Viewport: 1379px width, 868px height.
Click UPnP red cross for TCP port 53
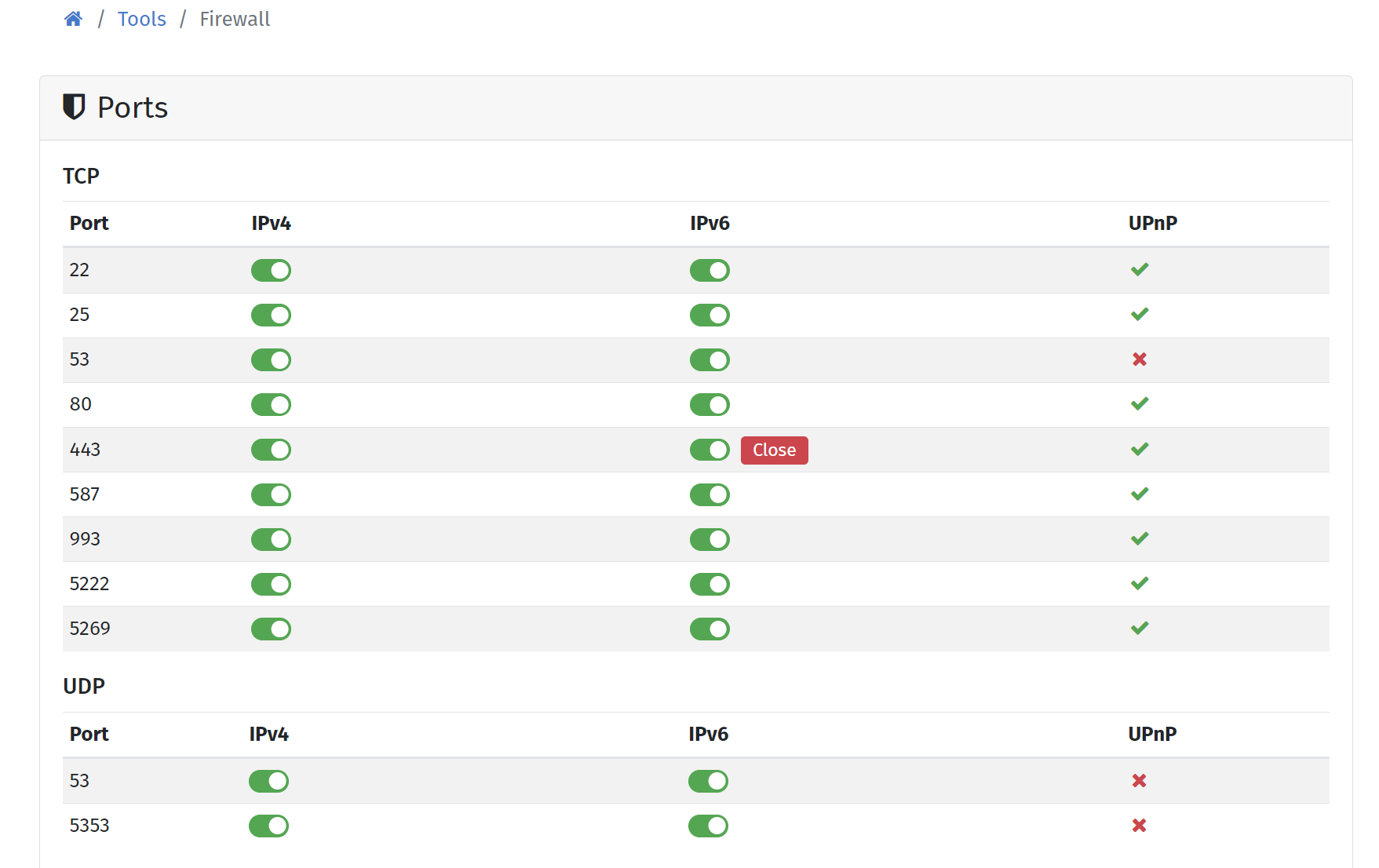pos(1140,359)
